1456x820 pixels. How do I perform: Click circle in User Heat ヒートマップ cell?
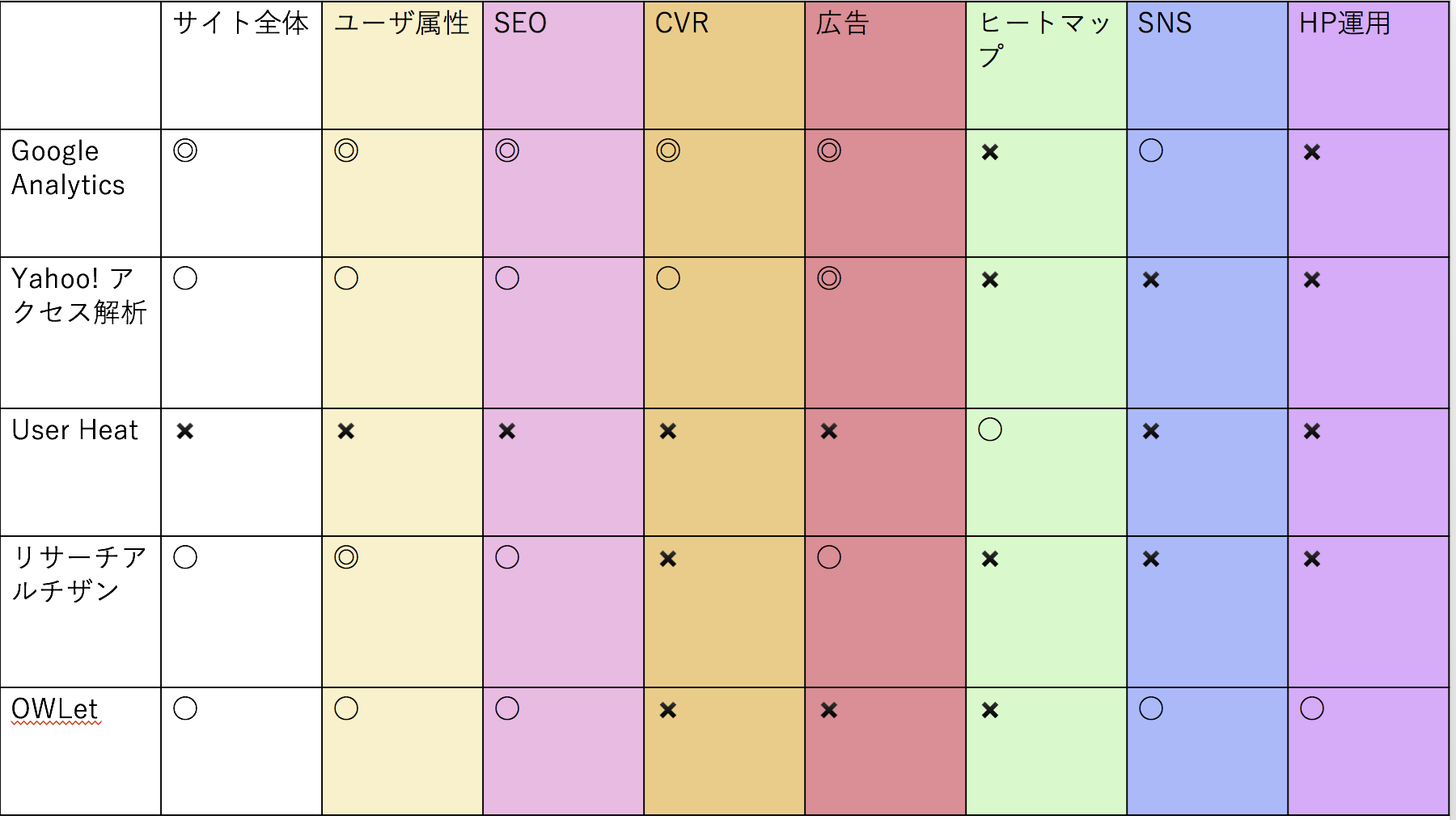(x=990, y=429)
